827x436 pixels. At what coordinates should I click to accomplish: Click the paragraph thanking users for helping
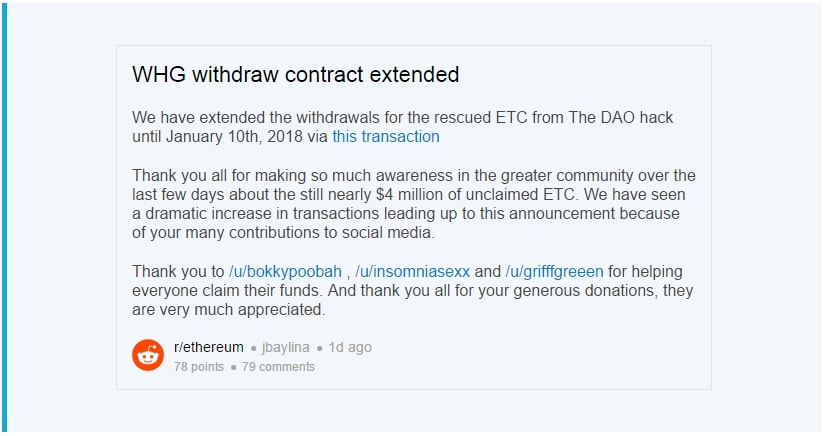(x=412, y=291)
